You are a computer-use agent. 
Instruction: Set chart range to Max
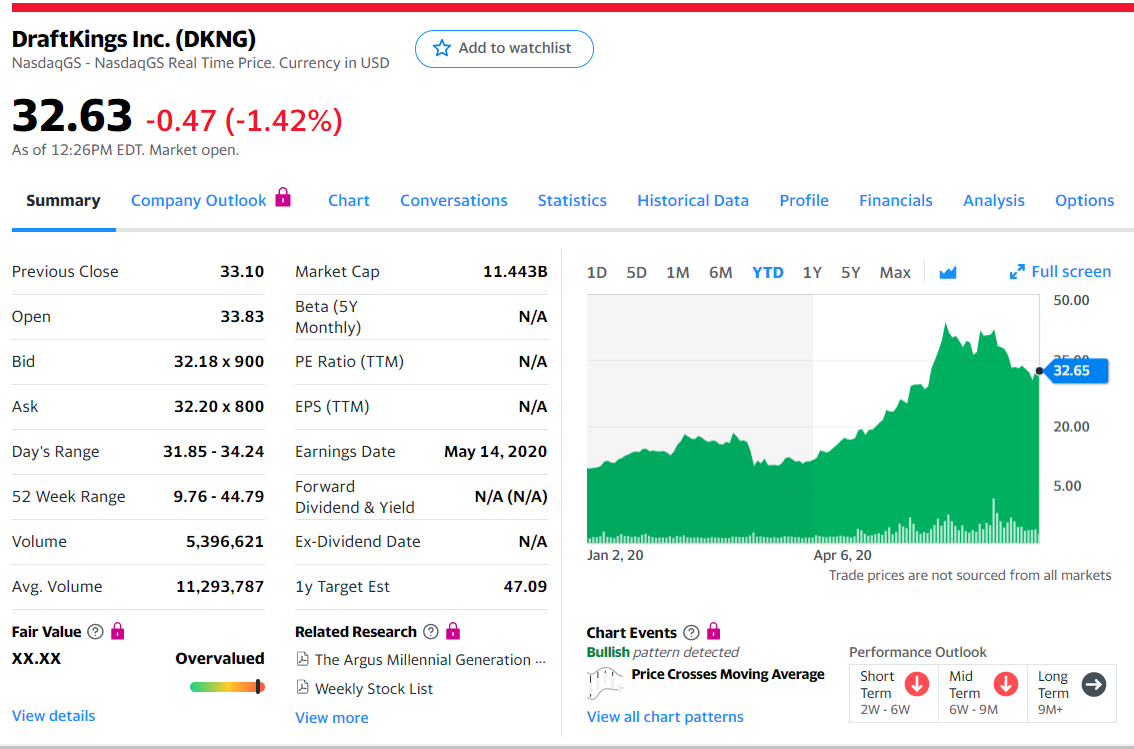[895, 273]
